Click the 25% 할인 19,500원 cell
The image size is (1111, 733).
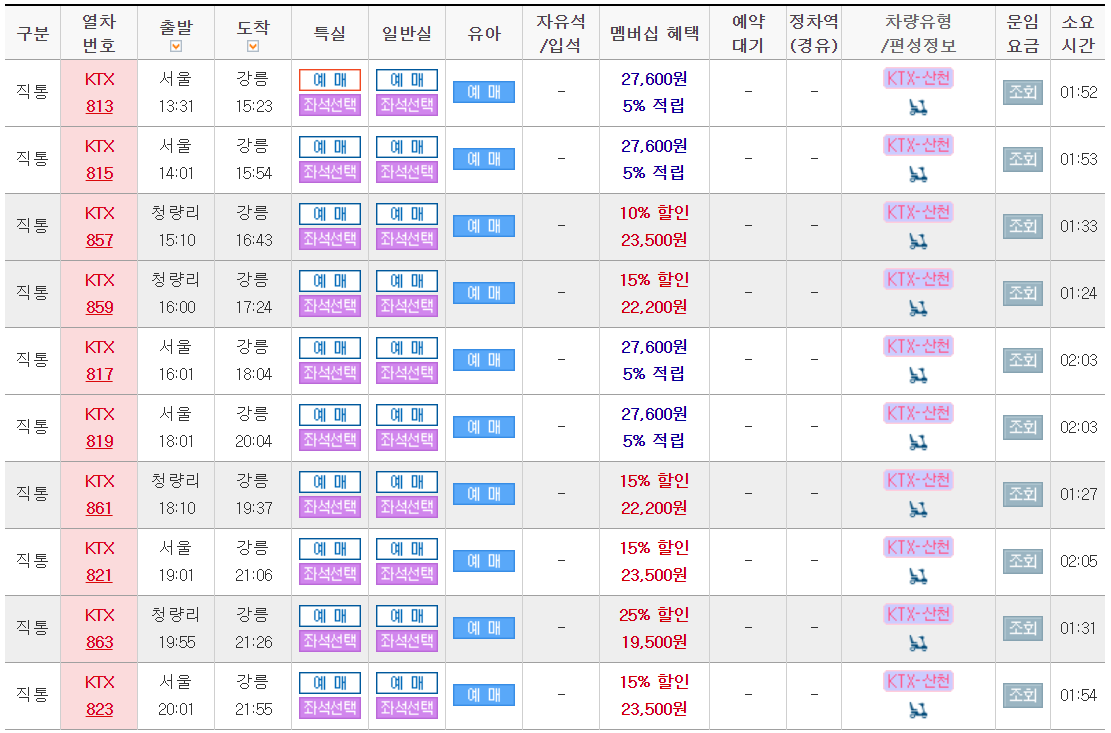(x=654, y=629)
